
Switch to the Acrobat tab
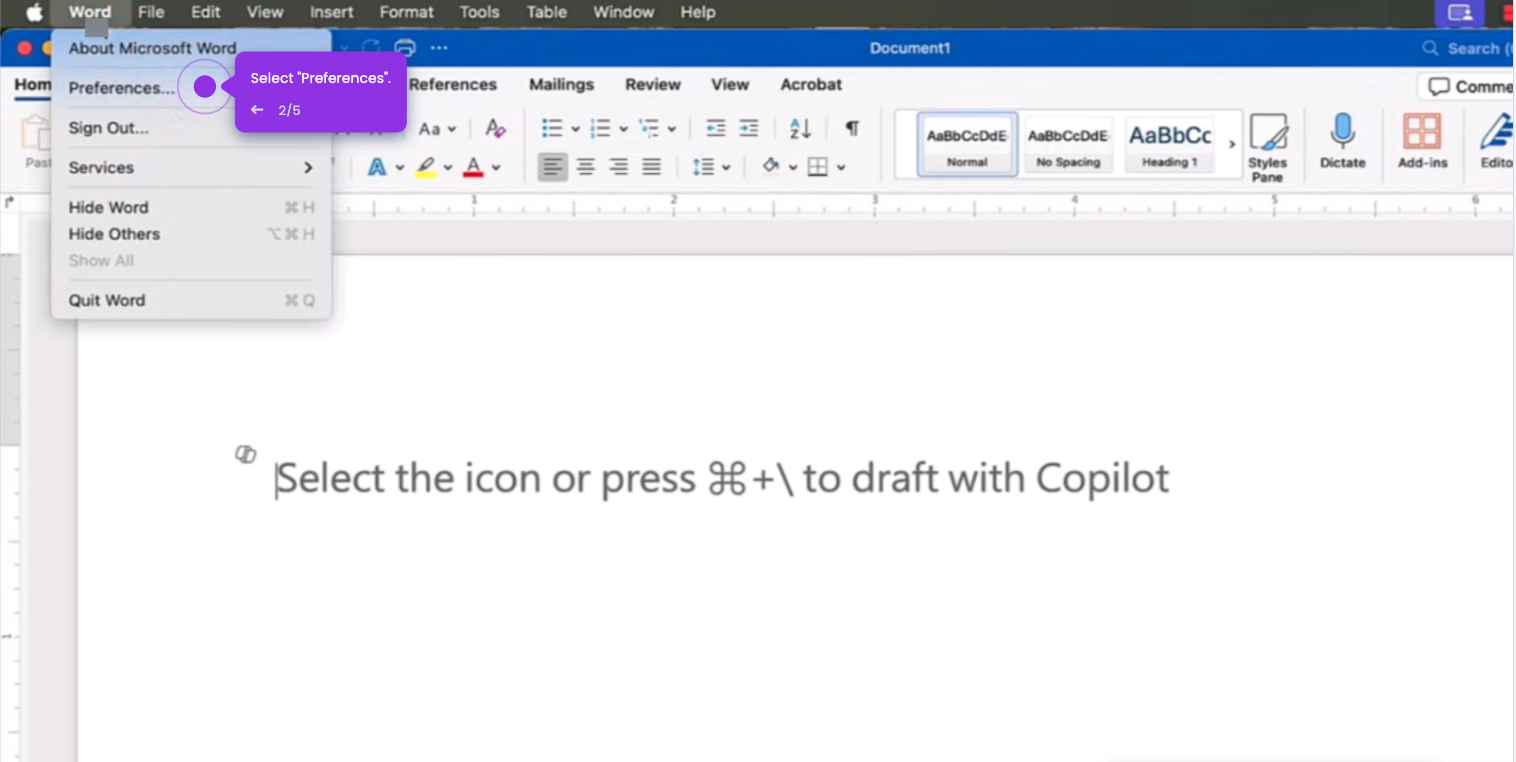[811, 85]
